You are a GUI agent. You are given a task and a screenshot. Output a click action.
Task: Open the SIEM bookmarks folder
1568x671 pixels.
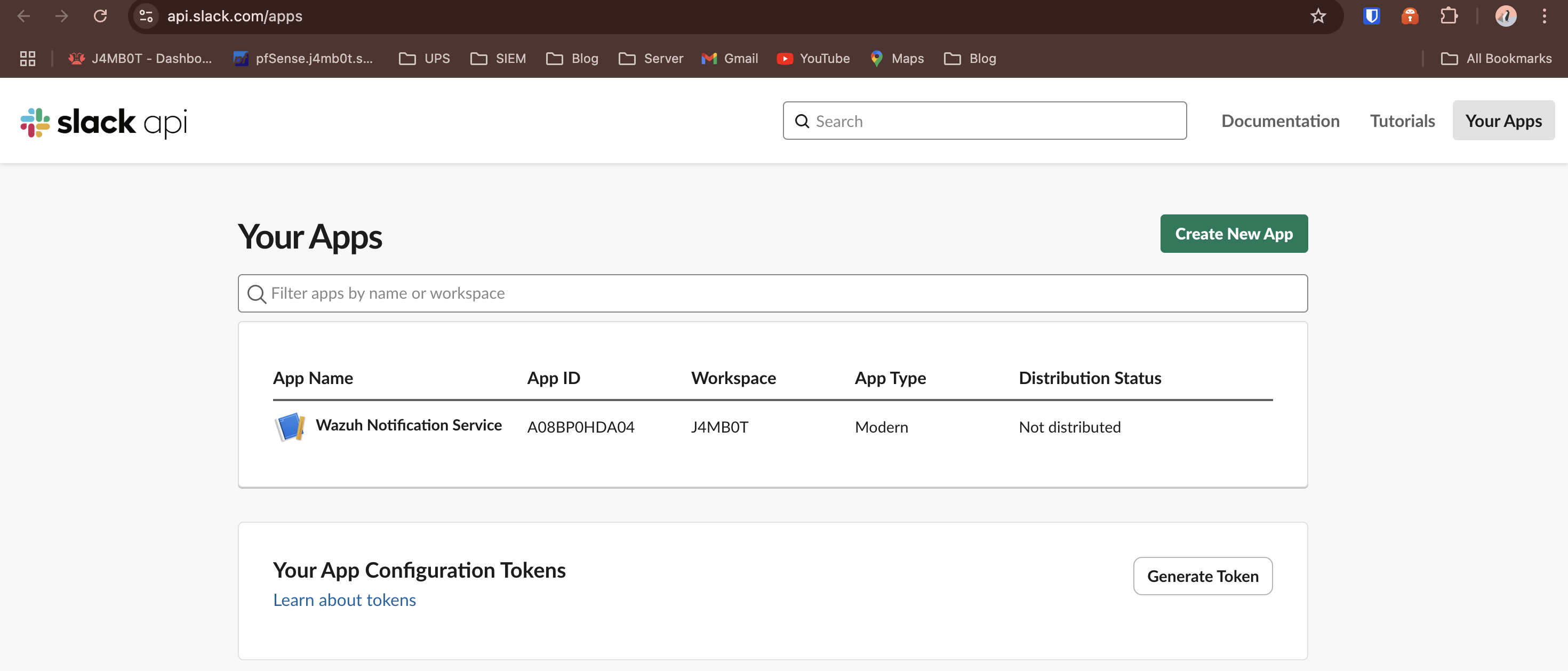(498, 59)
